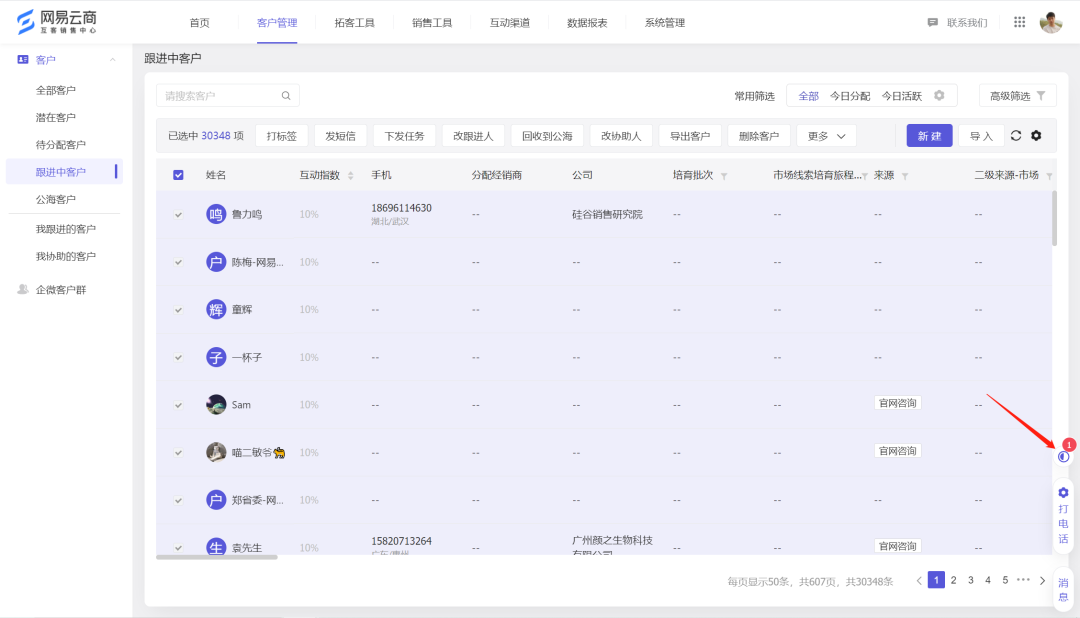Image resolution: width=1080 pixels, height=618 pixels.
Task: Open the 来源 column filter dropdown
Action: (903, 174)
